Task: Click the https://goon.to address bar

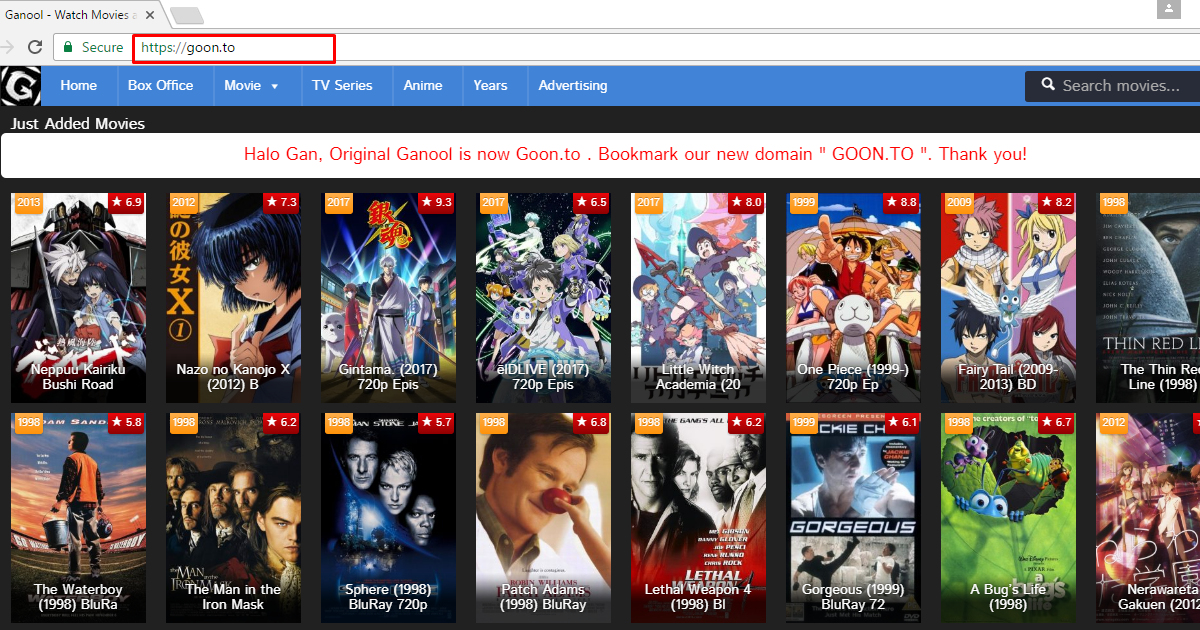Action: (233, 47)
